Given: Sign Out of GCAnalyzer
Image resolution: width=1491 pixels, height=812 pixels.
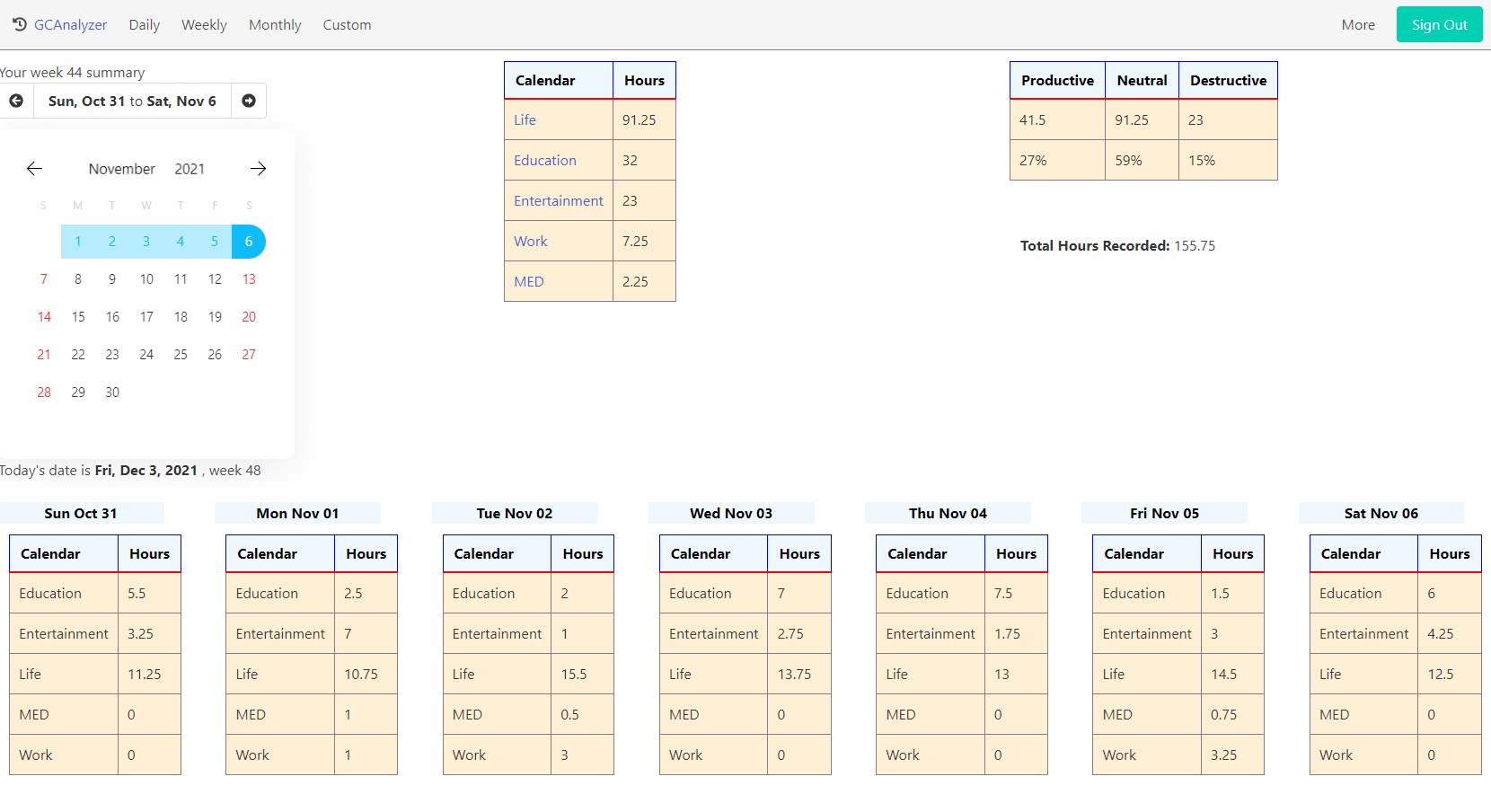Looking at the screenshot, I should pyautogui.click(x=1439, y=24).
